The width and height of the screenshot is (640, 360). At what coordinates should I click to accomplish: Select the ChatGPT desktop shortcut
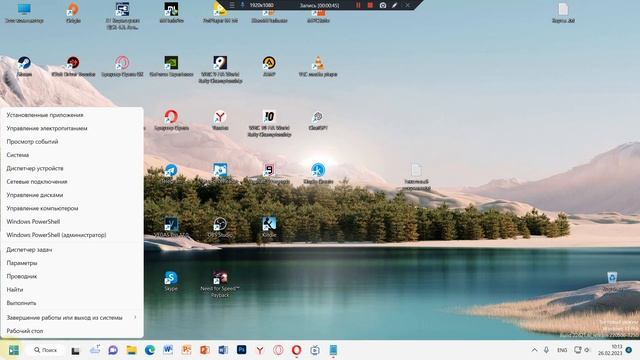click(x=318, y=120)
